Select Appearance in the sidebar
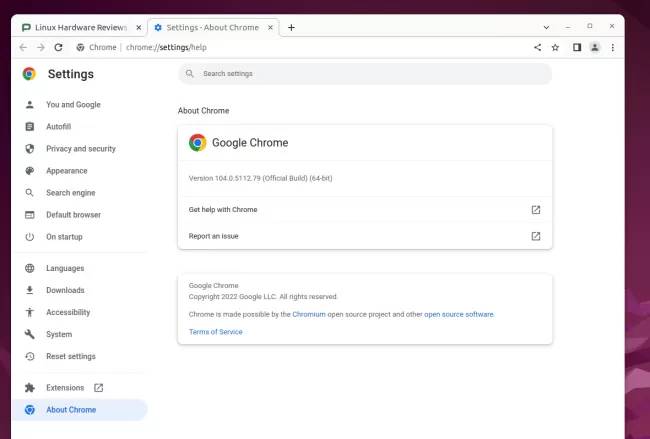 [x=66, y=171]
